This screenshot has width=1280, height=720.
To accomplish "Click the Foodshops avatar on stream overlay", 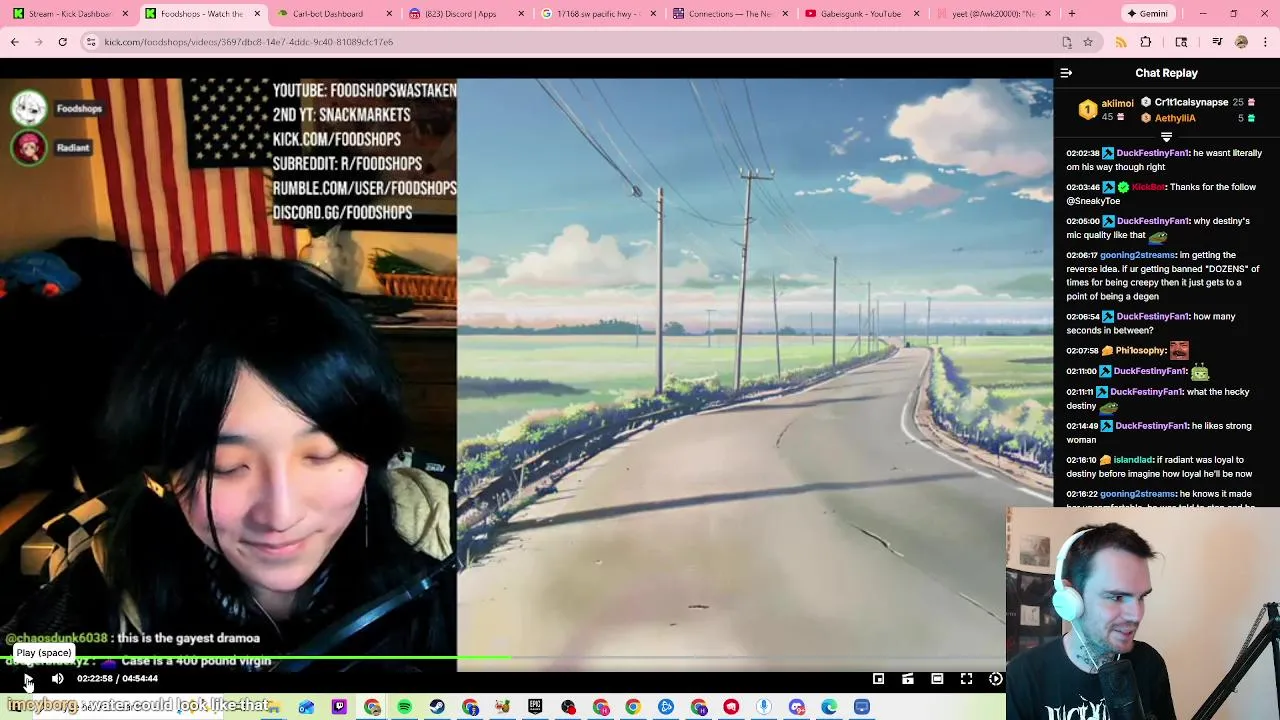I will (29, 108).
